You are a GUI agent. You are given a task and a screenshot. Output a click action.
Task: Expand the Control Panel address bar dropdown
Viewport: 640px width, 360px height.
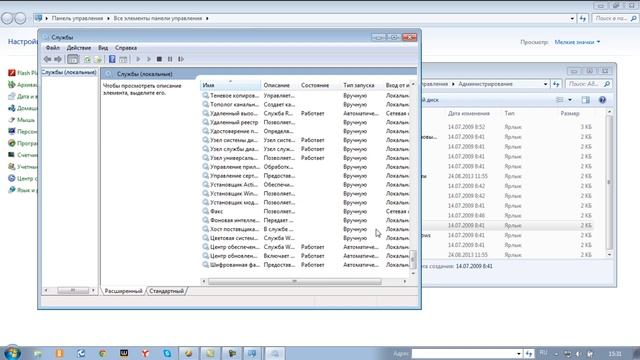(572, 18)
